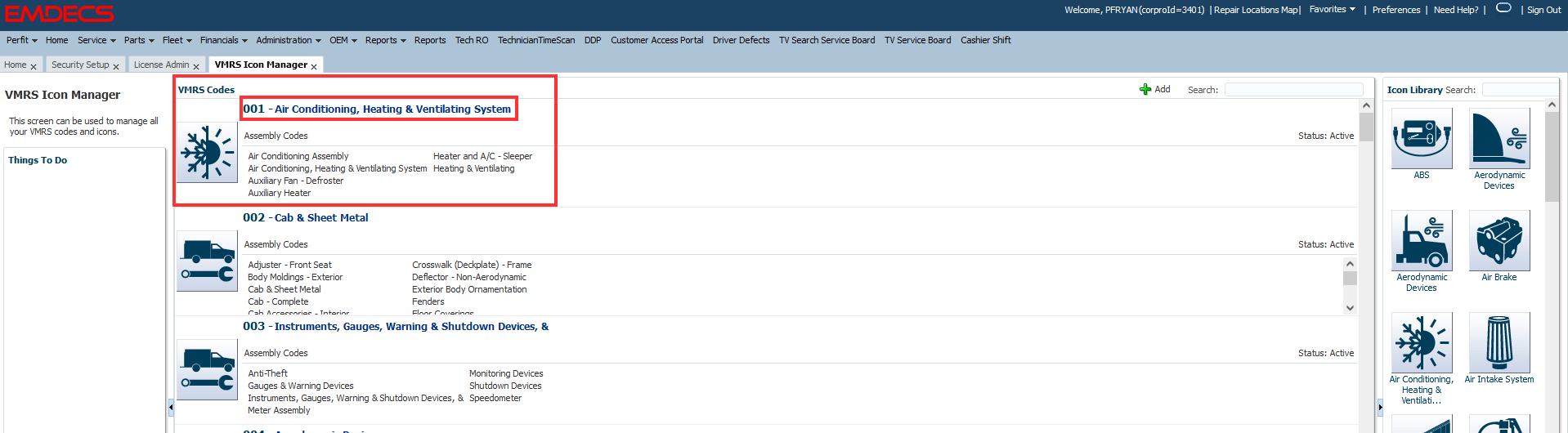Image resolution: width=1568 pixels, height=433 pixels.
Task: Go to Driver Defects
Action: (x=741, y=40)
